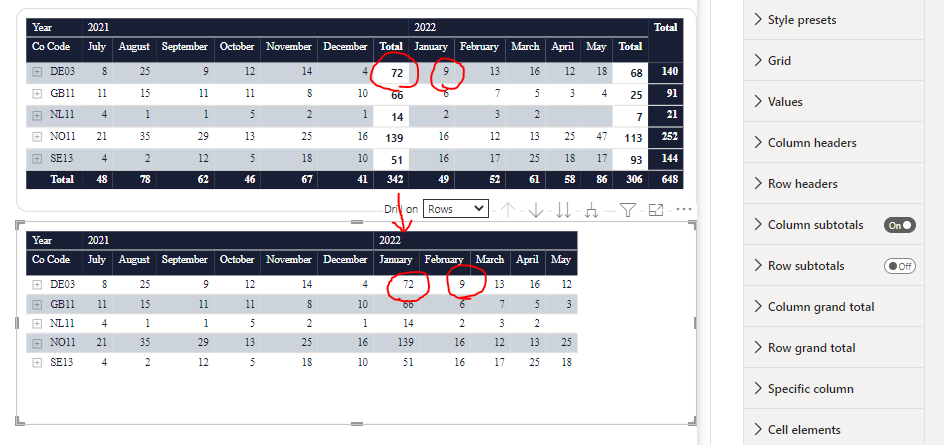Click the drill down arrow icon

click(x=536, y=210)
